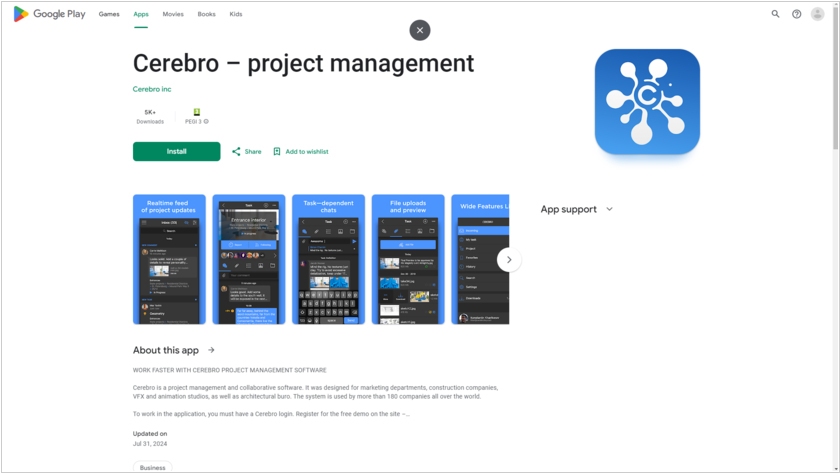
Task: Click the Business category chip
Action: pyautogui.click(x=153, y=467)
